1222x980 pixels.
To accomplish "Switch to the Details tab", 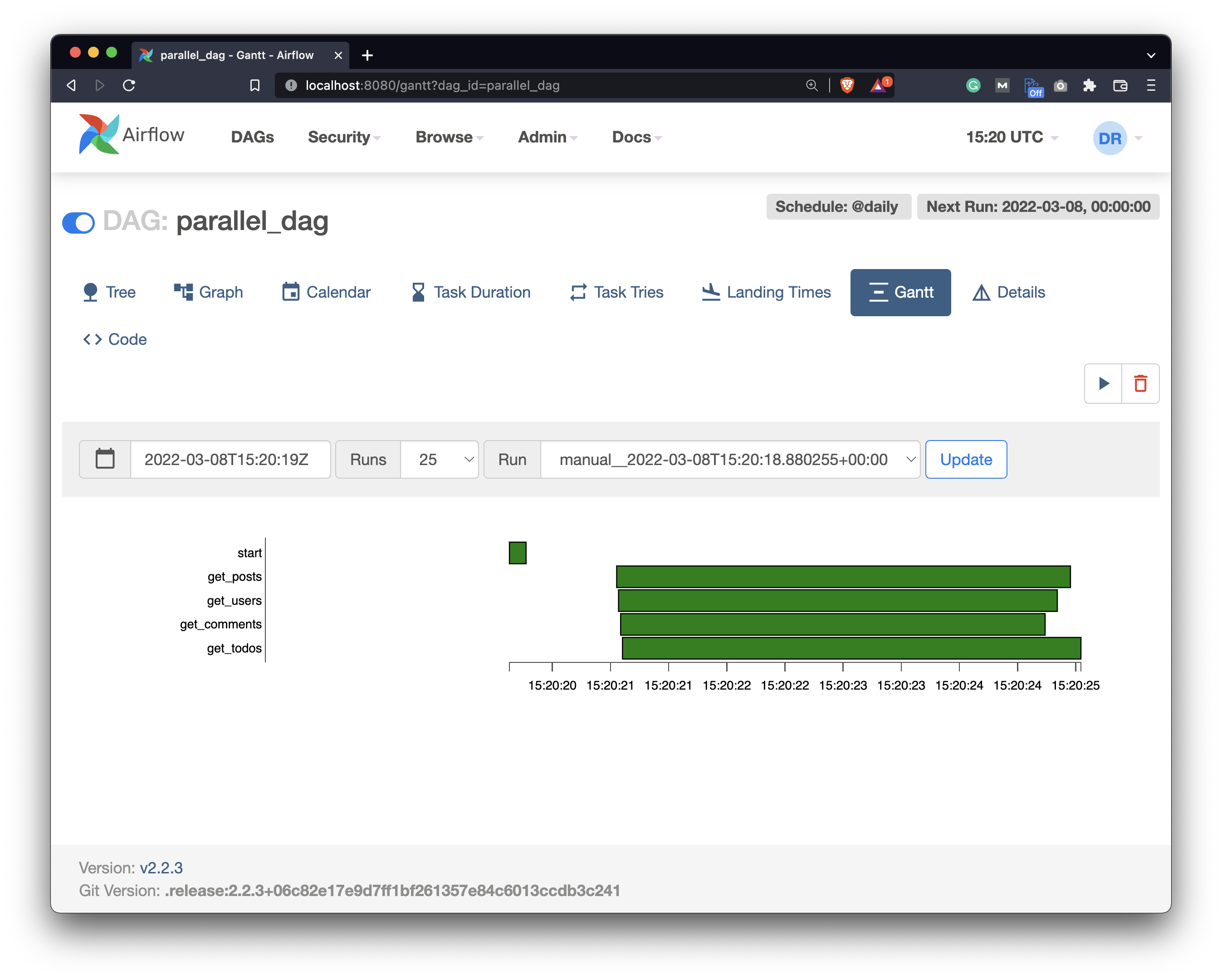I will click(x=1008, y=293).
